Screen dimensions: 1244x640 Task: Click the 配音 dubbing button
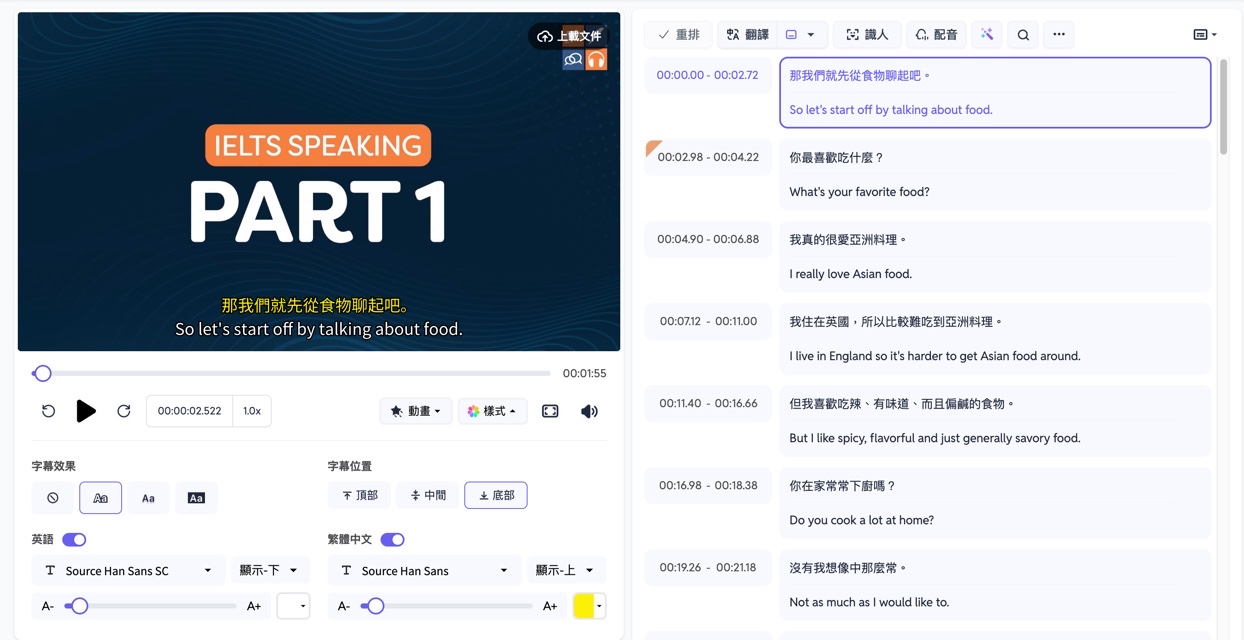point(936,35)
